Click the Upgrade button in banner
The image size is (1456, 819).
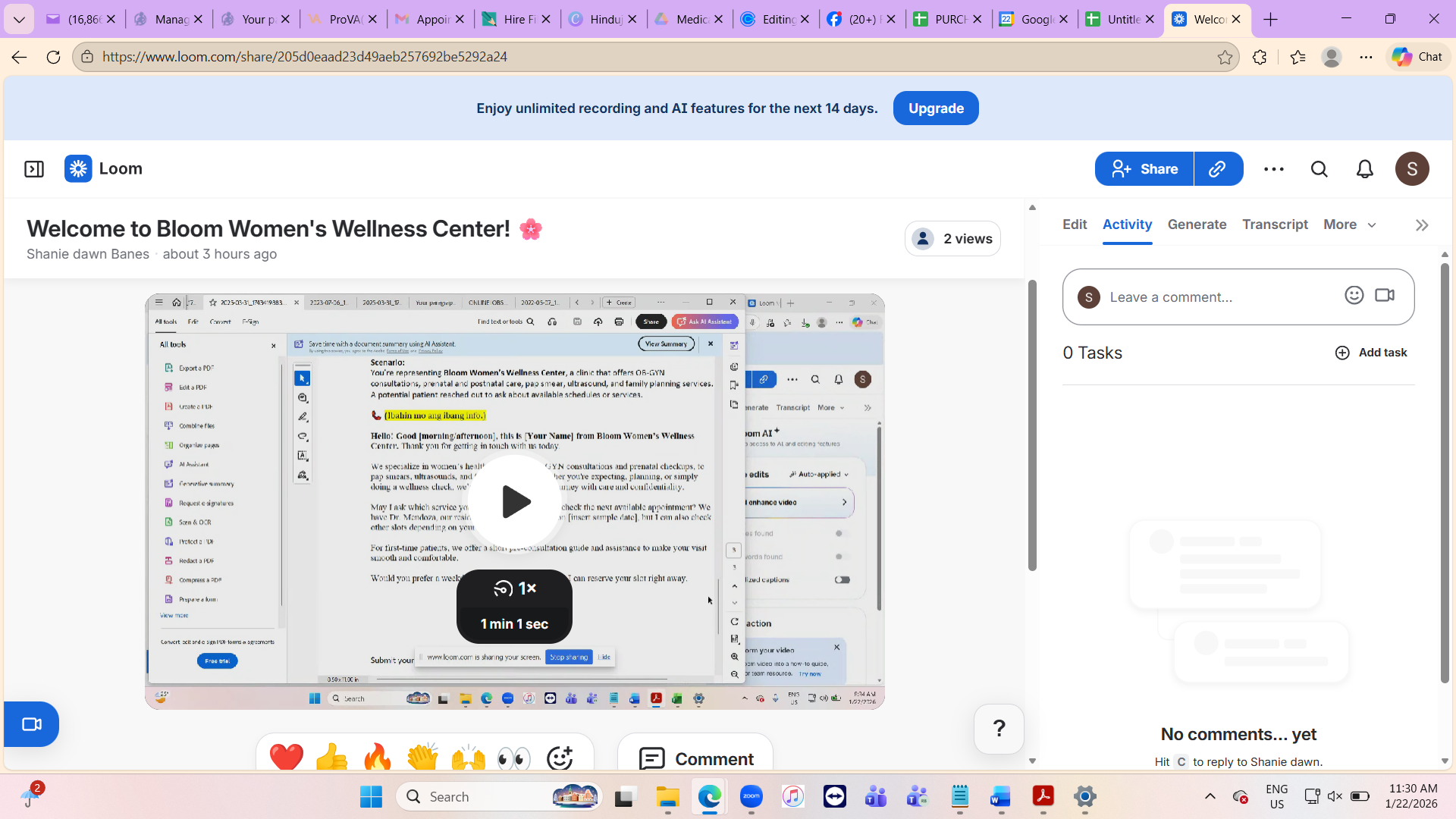pyautogui.click(x=936, y=108)
